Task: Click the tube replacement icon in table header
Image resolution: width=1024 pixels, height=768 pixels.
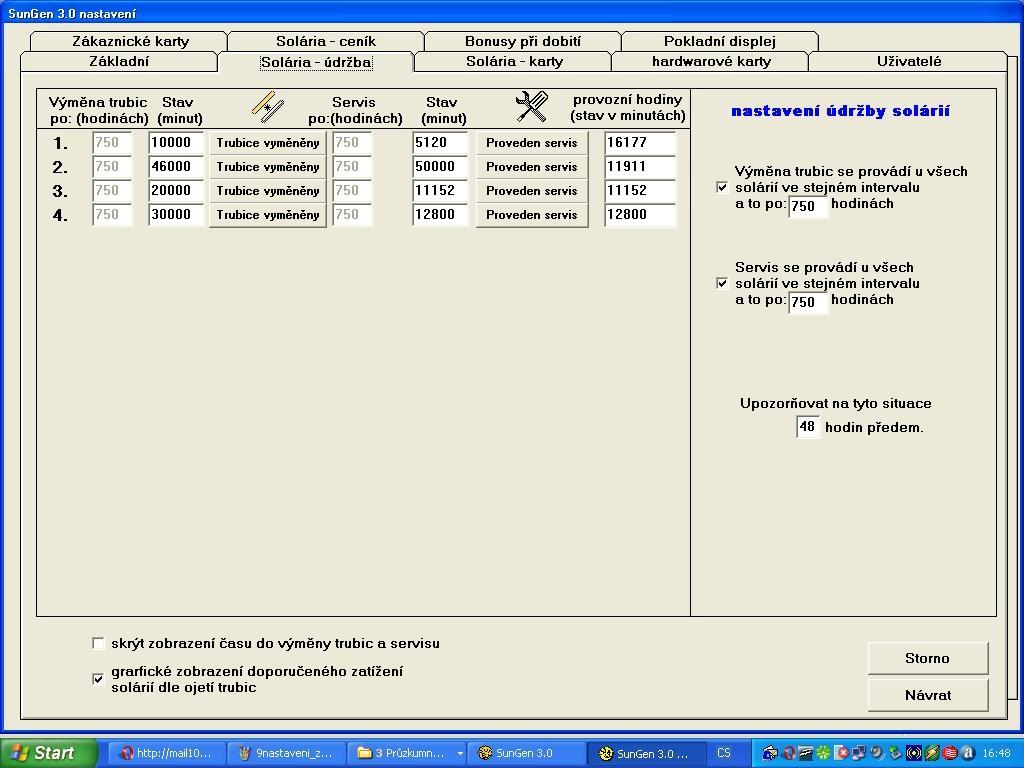Action: coord(268,107)
